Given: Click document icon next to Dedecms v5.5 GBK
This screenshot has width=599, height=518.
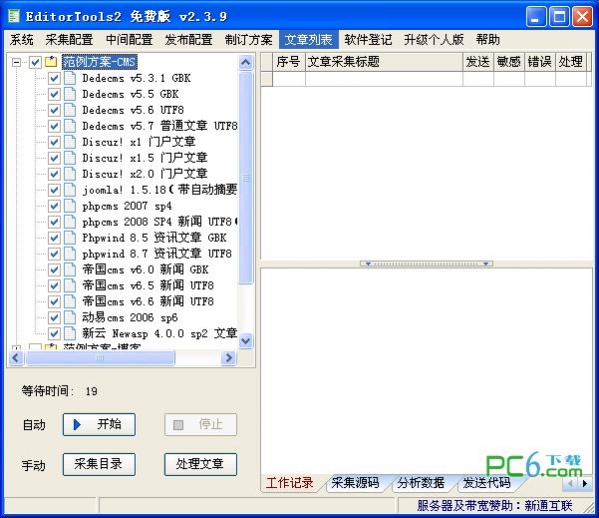Looking at the screenshot, I should pos(70,94).
